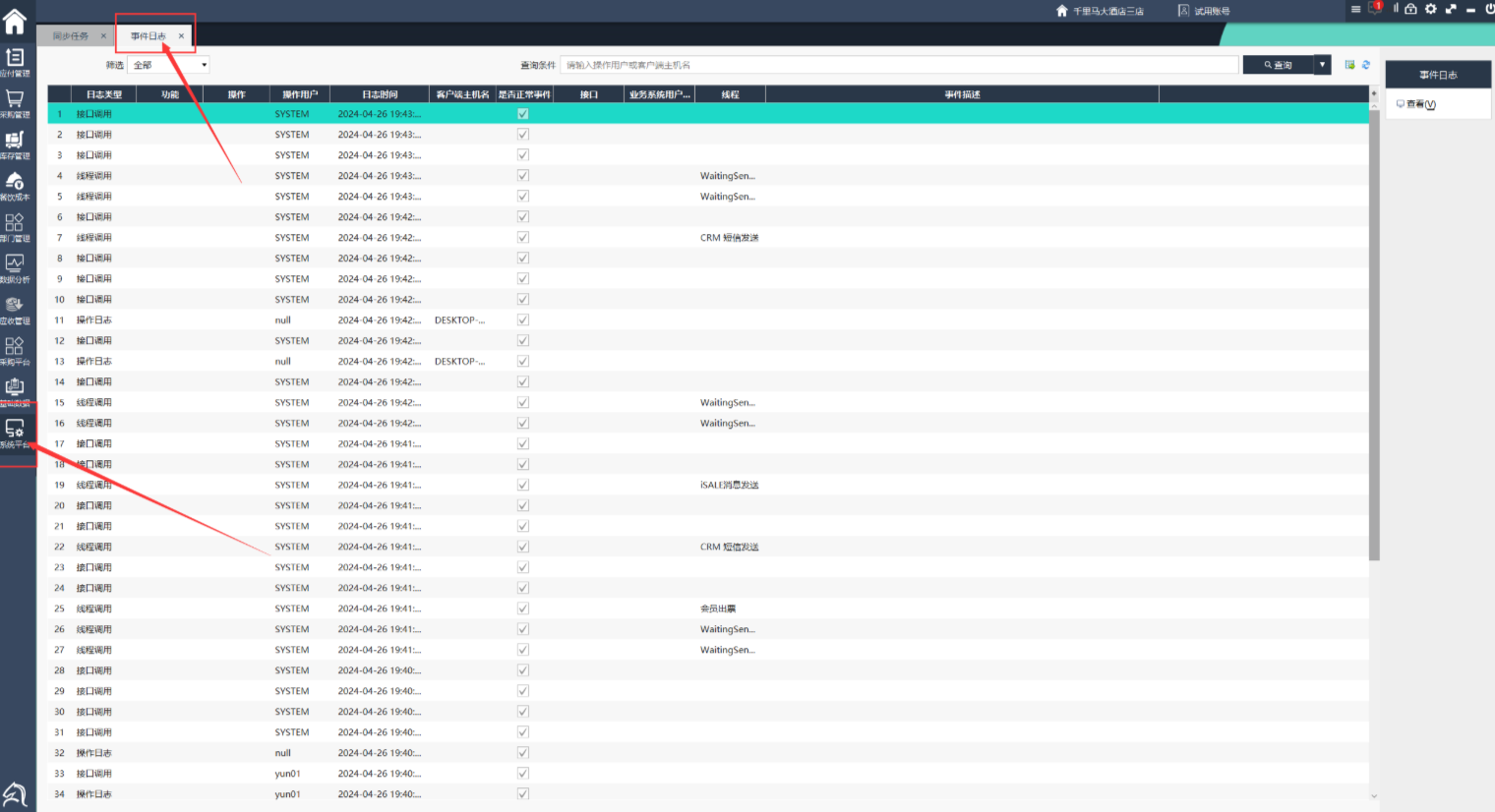The height and width of the screenshot is (812, 1495).
Task: Open the 筛选 filter dropdown set to 全部
Action: tap(170, 65)
